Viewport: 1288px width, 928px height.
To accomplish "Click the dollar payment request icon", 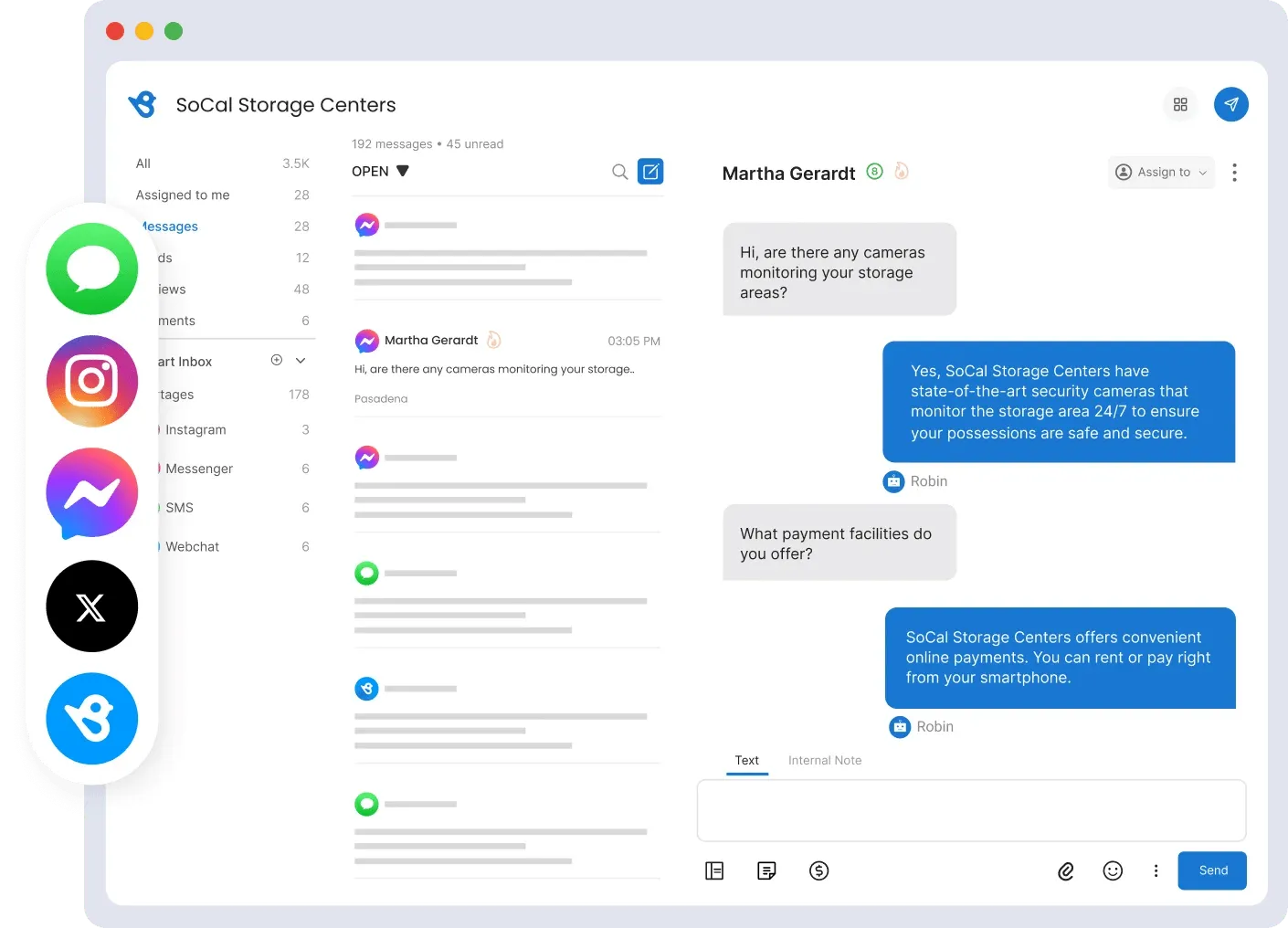I will 819,870.
